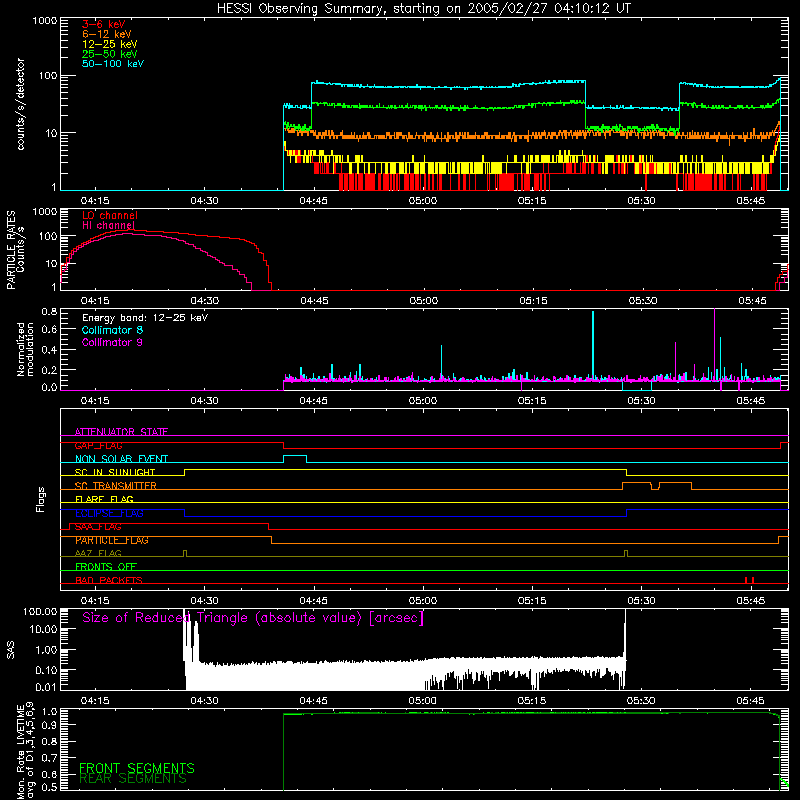800x800 pixels.
Task: Click the 0.0 tick on the modulation axis
Action: [x=49, y=387]
